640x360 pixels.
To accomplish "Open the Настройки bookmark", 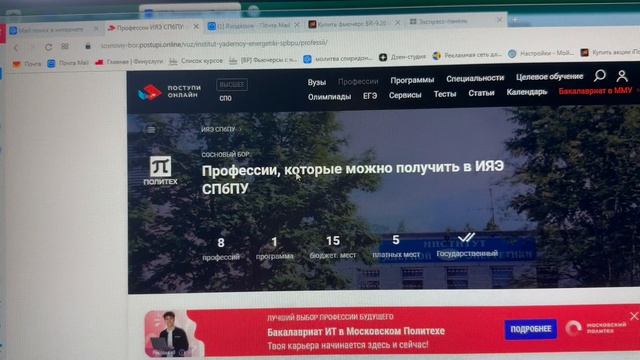I will [541, 53].
